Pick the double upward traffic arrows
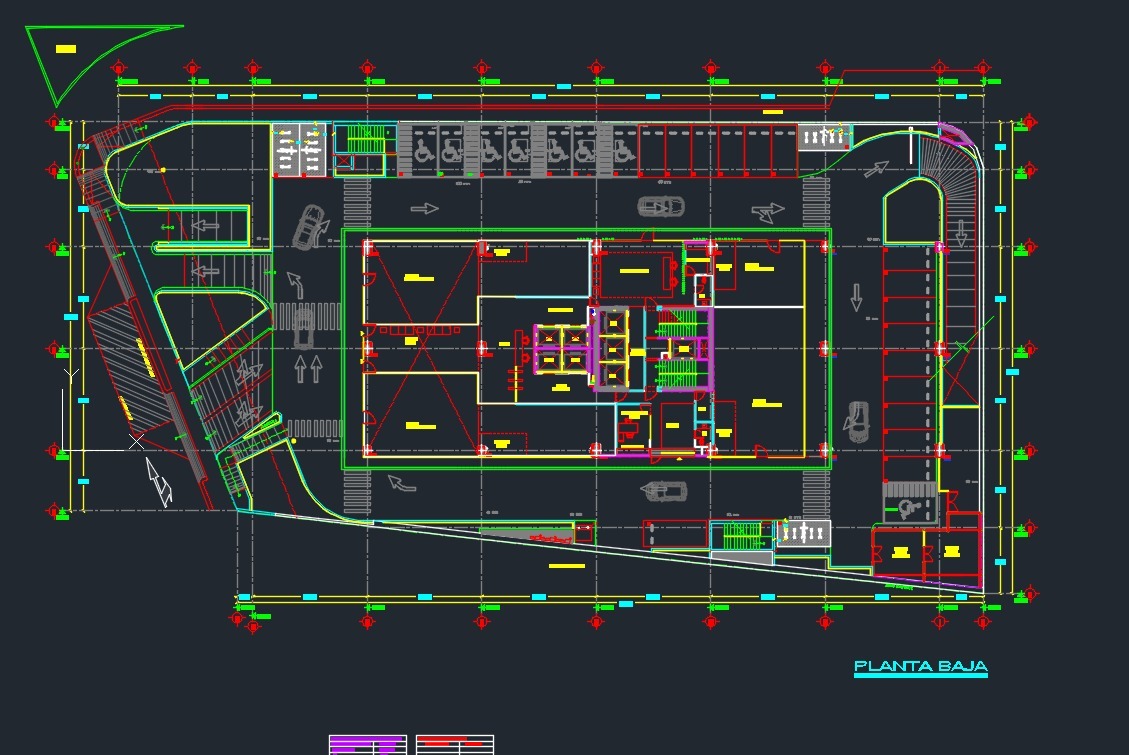This screenshot has width=1129, height=755. [308, 367]
